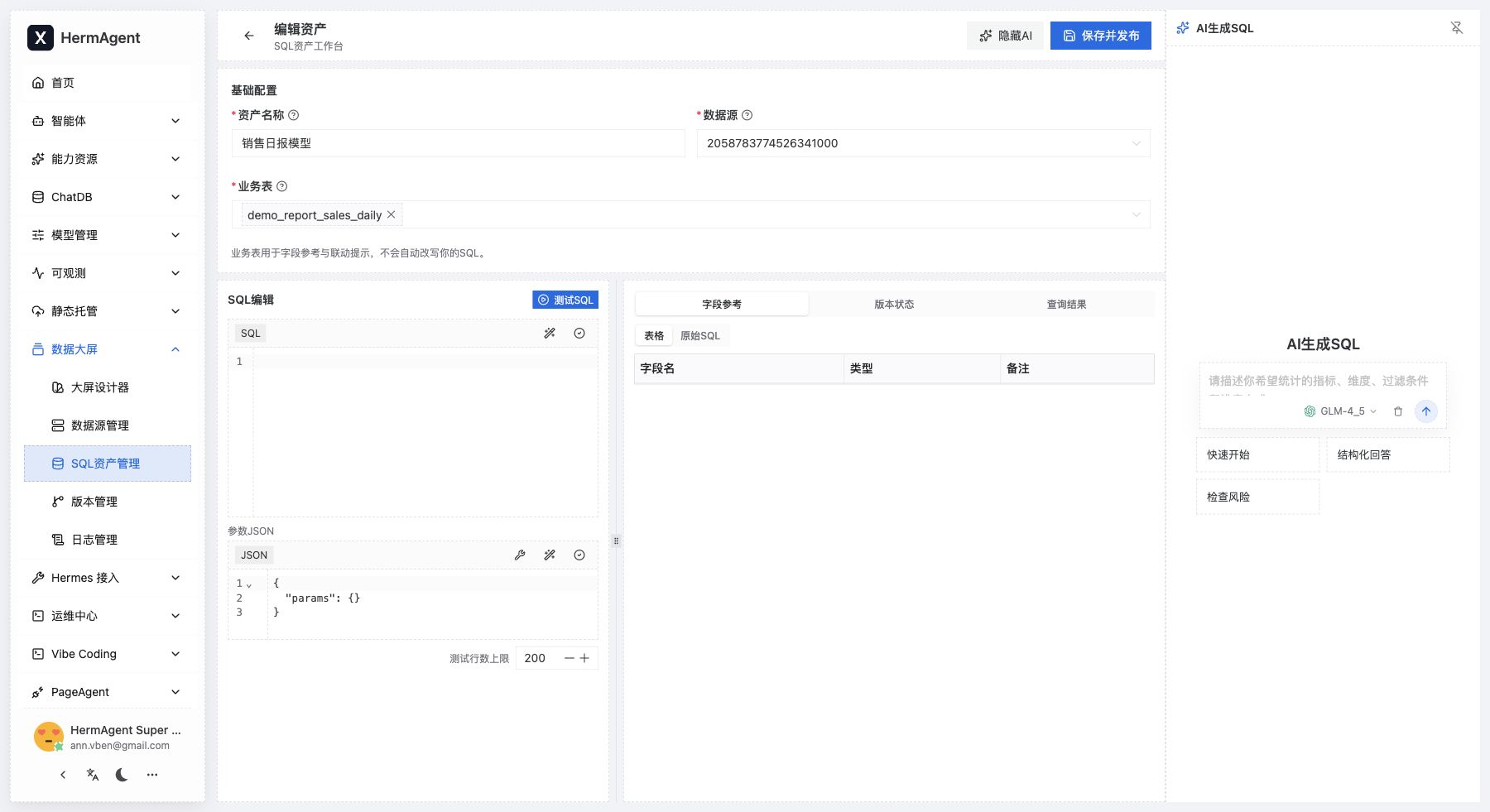Clear AI chat with trash icon
Viewport: 1490px width, 812px height.
(1398, 411)
